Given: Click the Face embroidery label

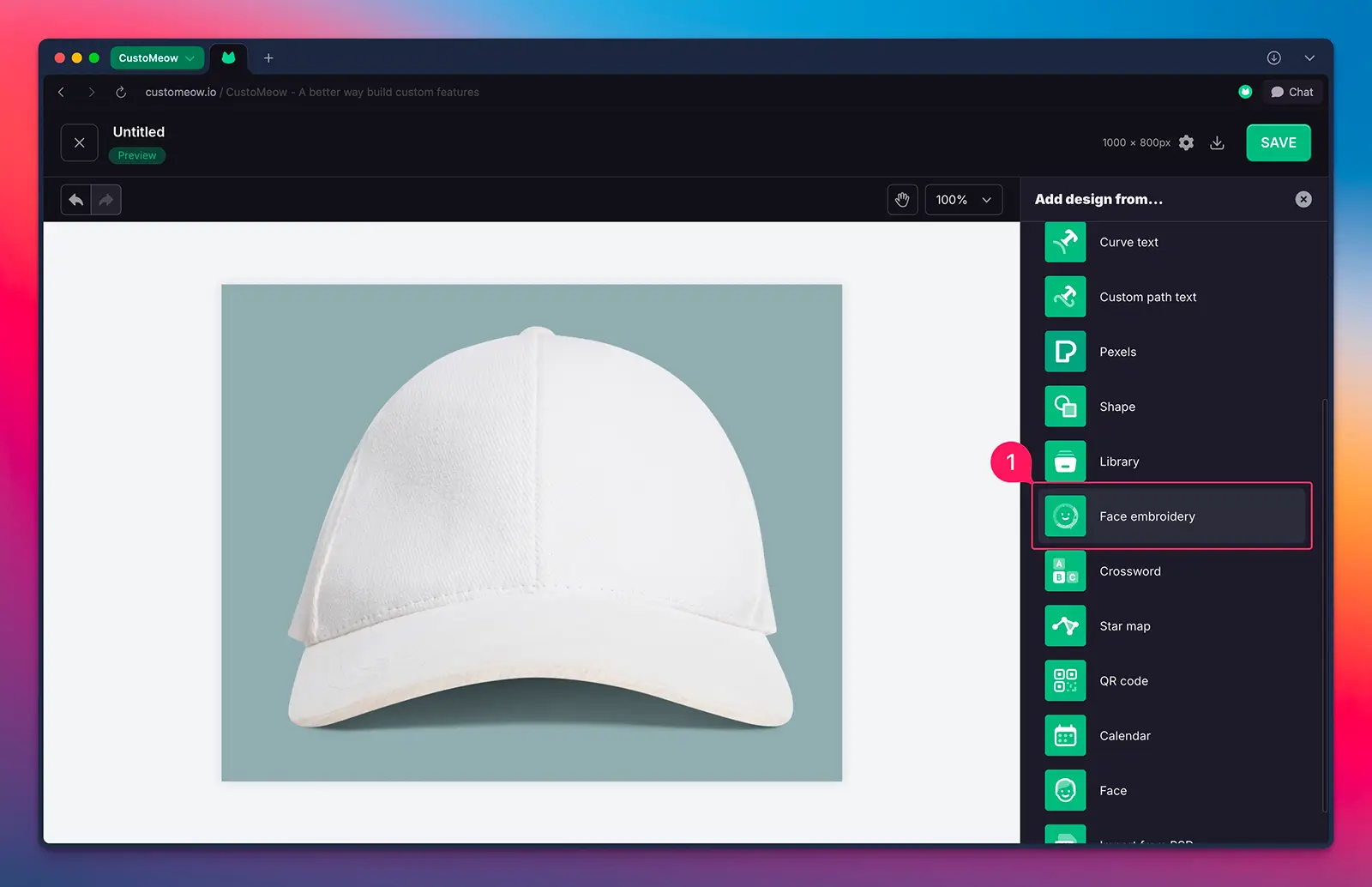Looking at the screenshot, I should 1147,516.
